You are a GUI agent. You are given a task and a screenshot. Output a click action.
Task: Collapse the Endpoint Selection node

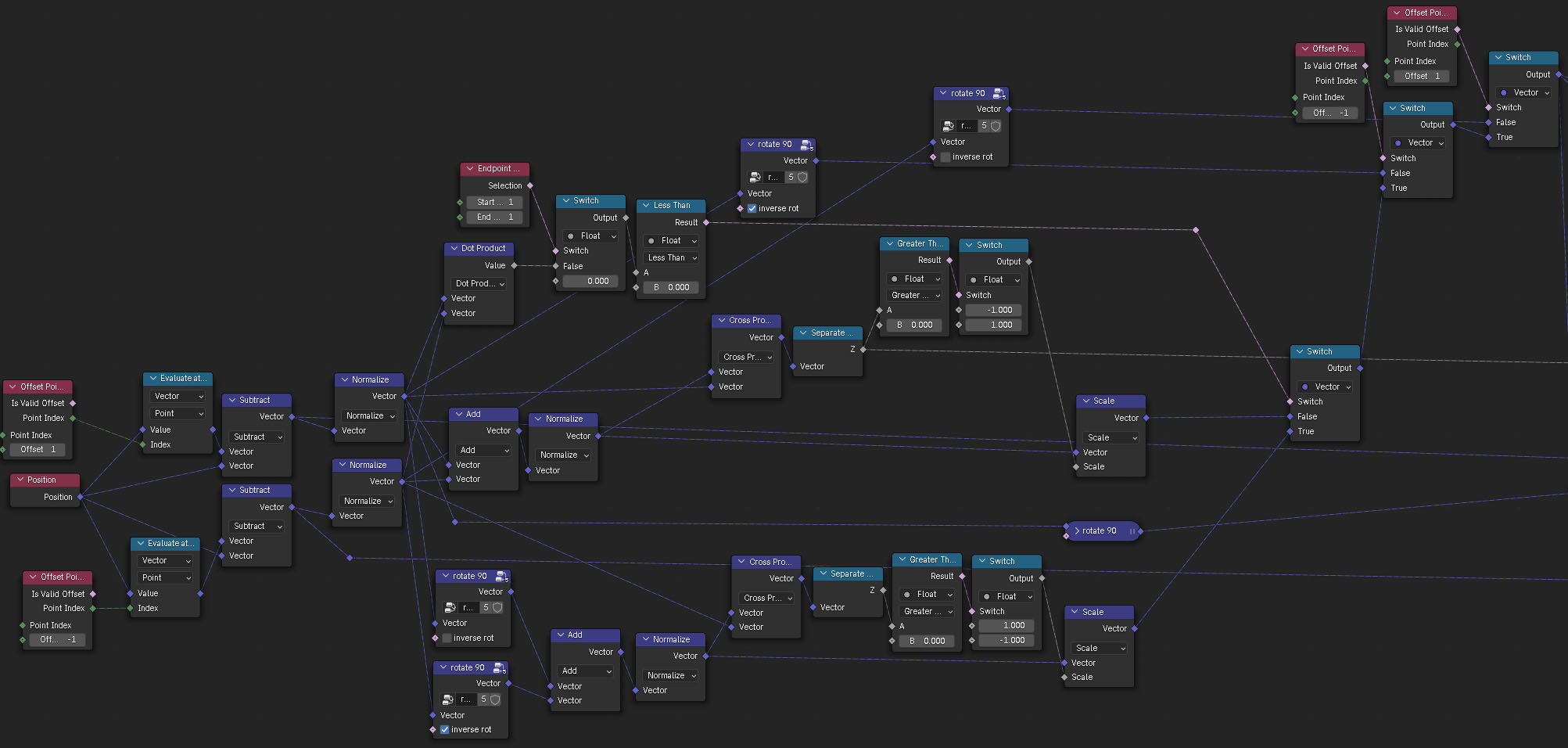click(x=470, y=169)
